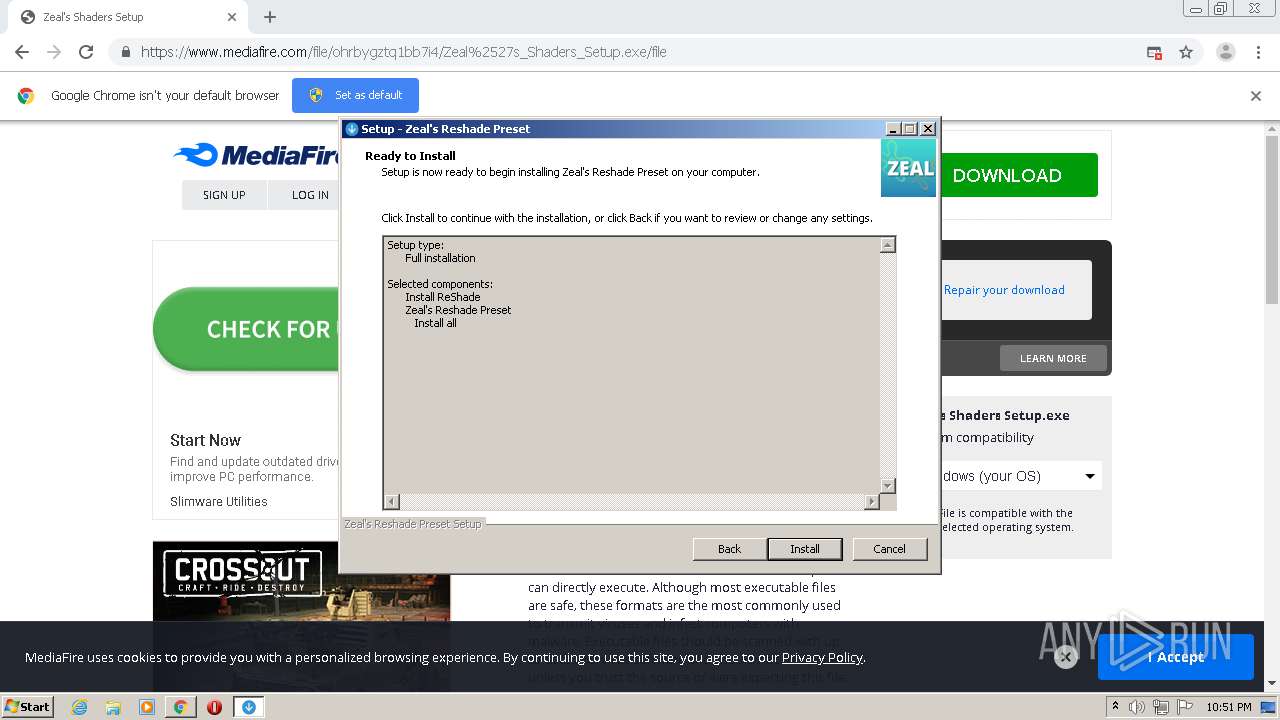
Task: Open the media player taskbar icon
Action: (x=147, y=707)
